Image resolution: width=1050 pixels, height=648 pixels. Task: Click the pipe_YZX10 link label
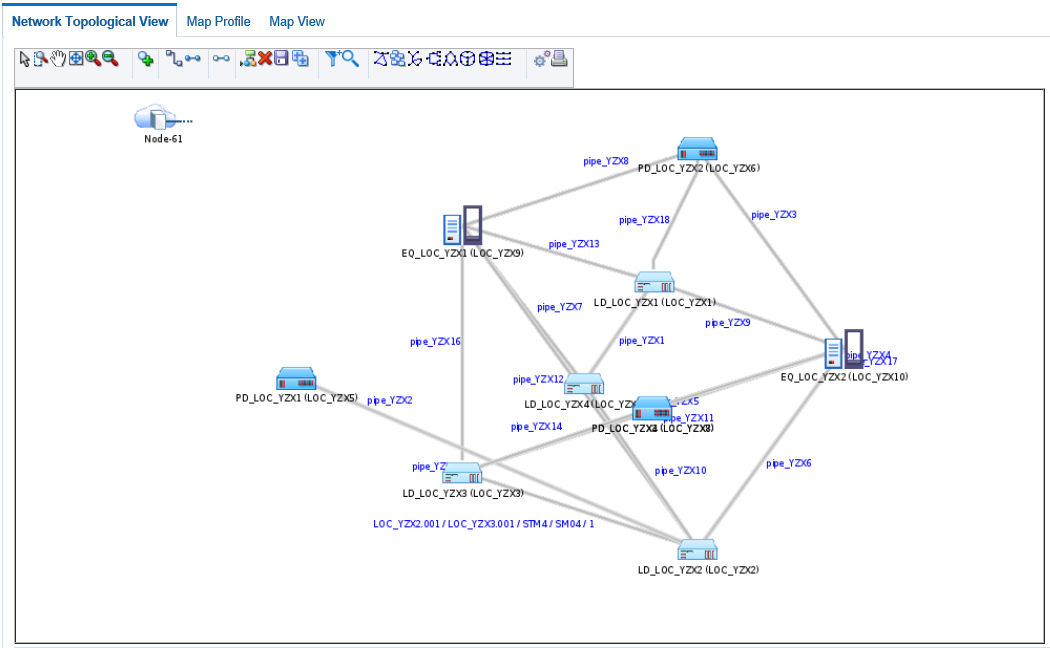click(x=680, y=471)
